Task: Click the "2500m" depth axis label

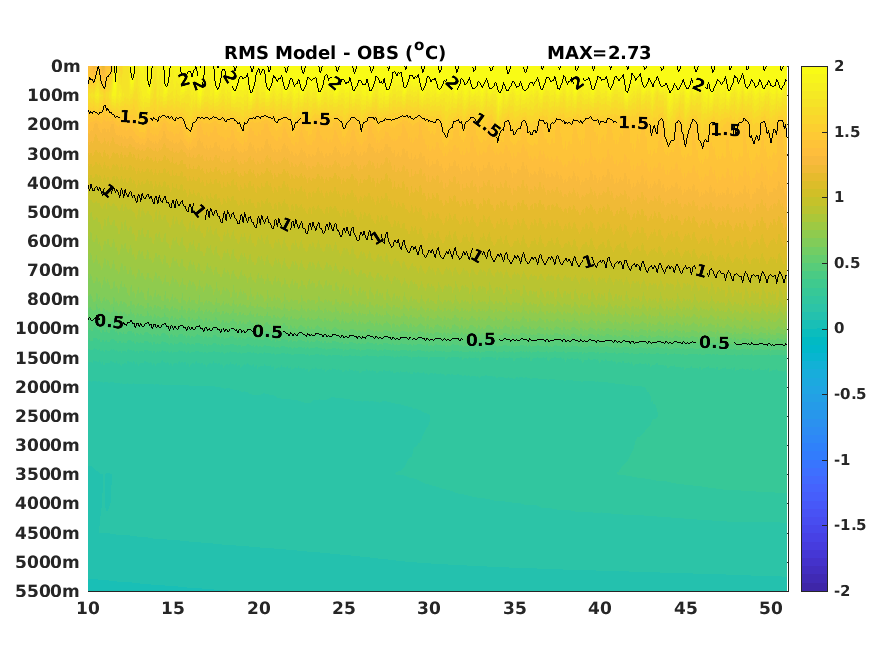Action: pos(48,416)
